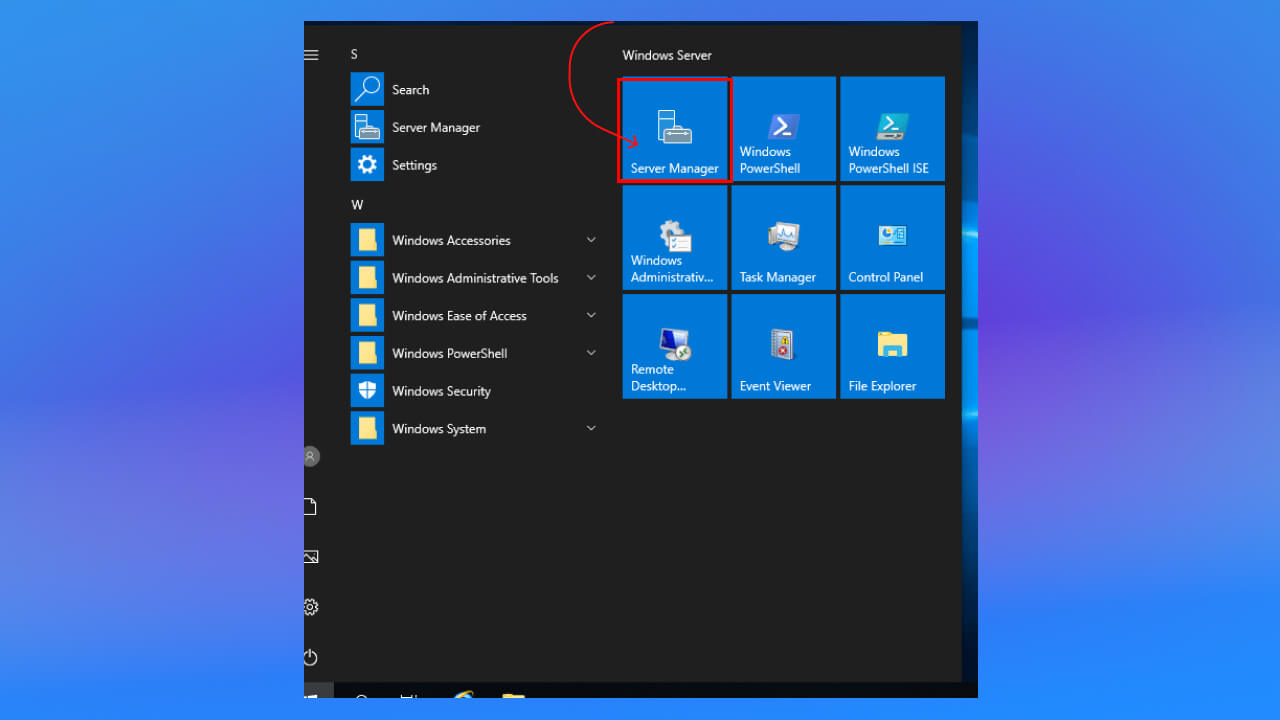1280x720 pixels.
Task: Open the Windows PowerShell ISE tile
Action: click(x=892, y=129)
